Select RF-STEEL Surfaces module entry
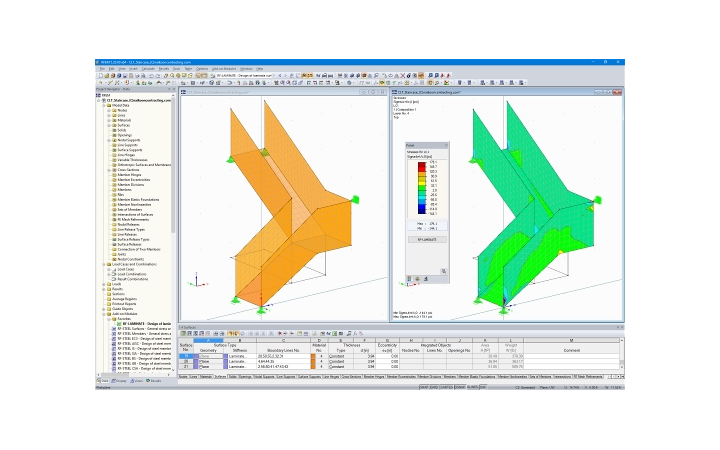 pos(144,329)
